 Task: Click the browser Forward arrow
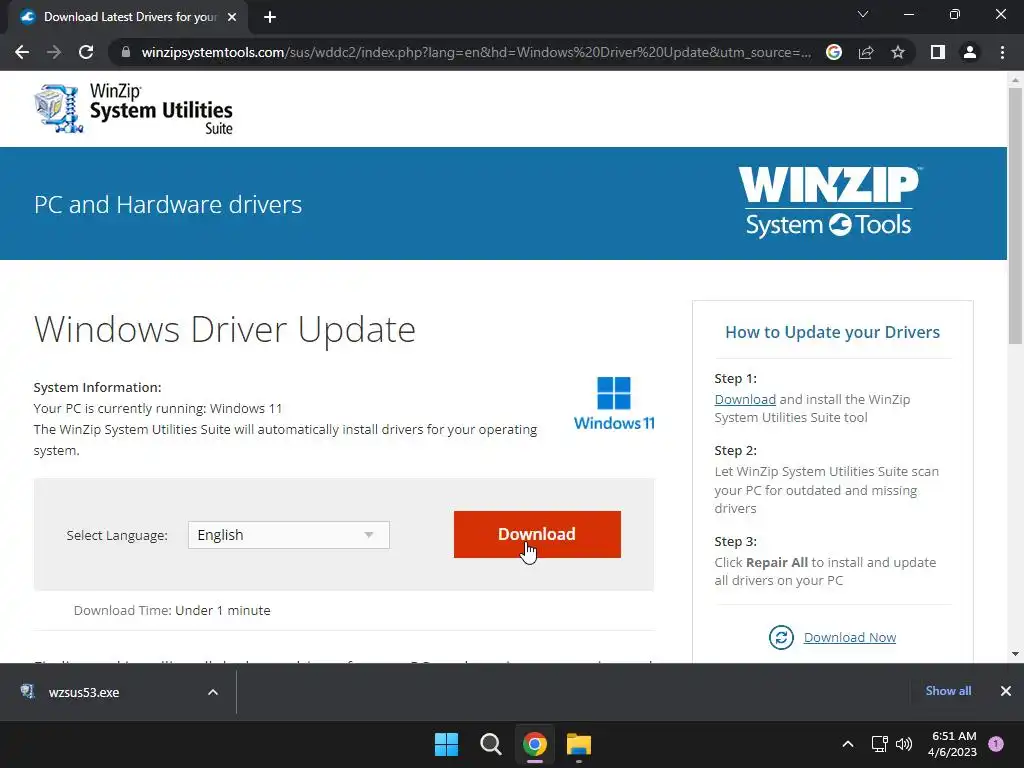click(54, 52)
